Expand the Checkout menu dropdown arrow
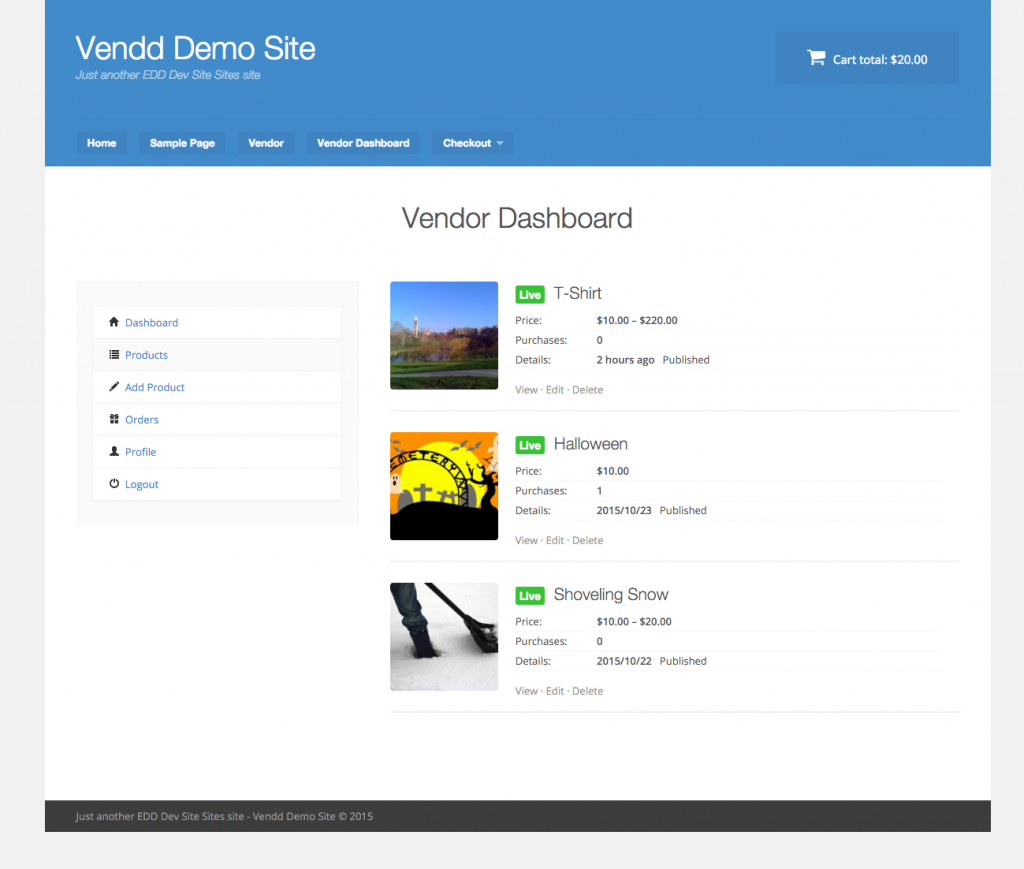Viewport: 1024px width, 869px height. [500, 143]
